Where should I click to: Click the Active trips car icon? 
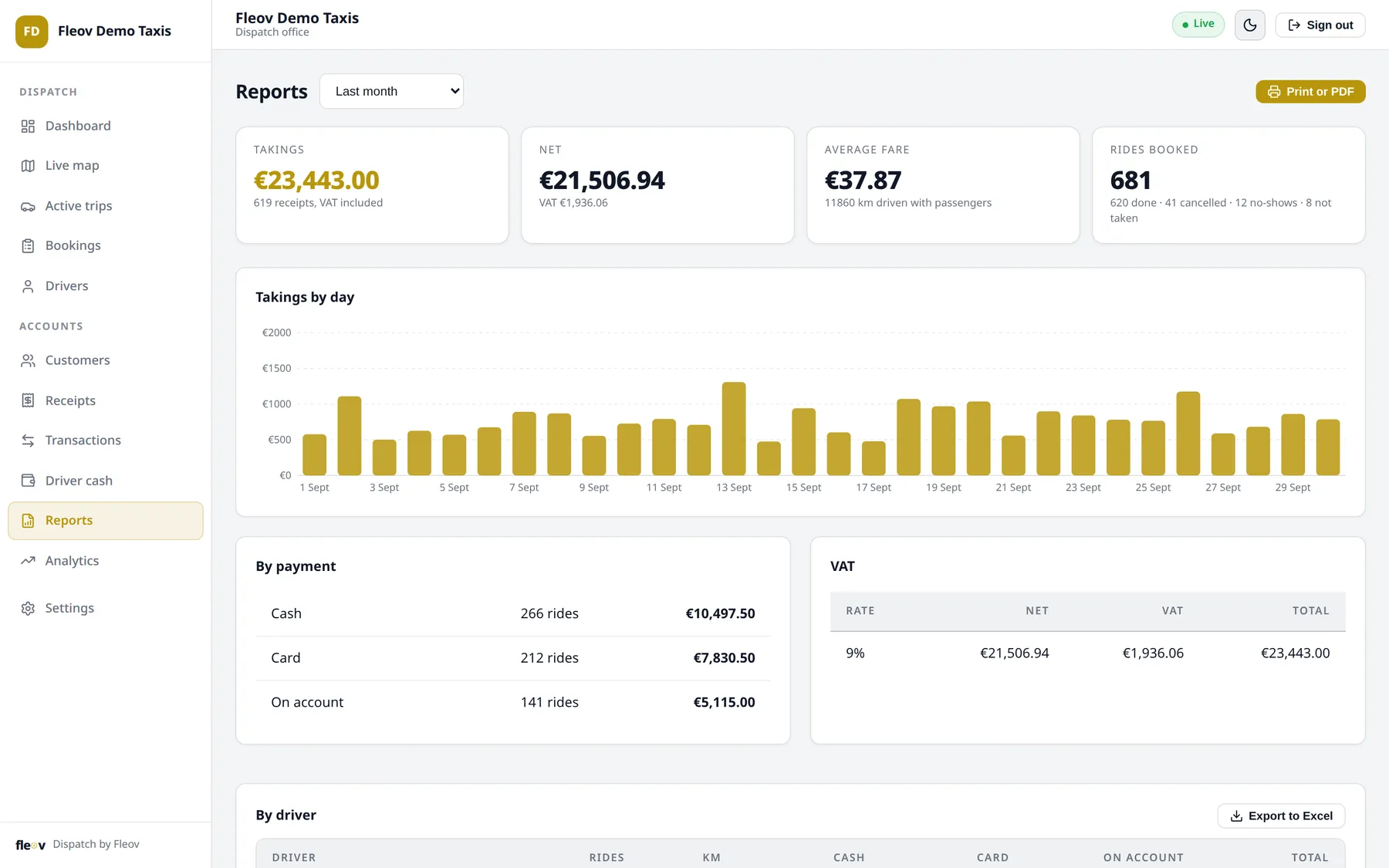(x=28, y=206)
